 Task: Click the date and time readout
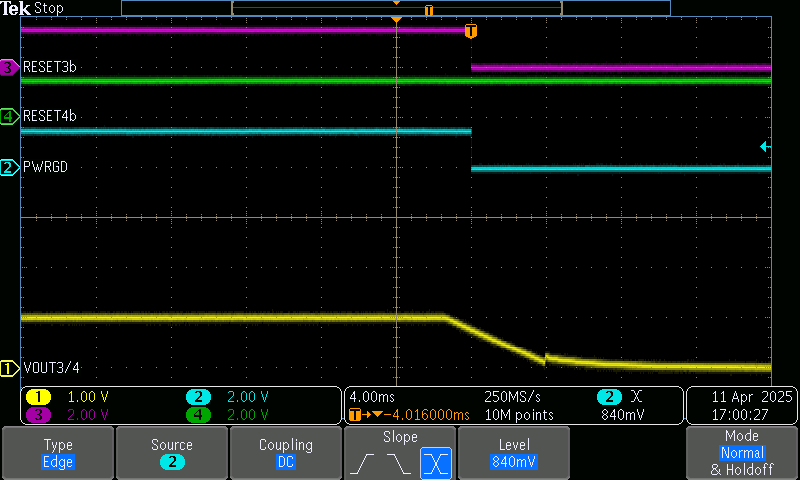coord(741,405)
